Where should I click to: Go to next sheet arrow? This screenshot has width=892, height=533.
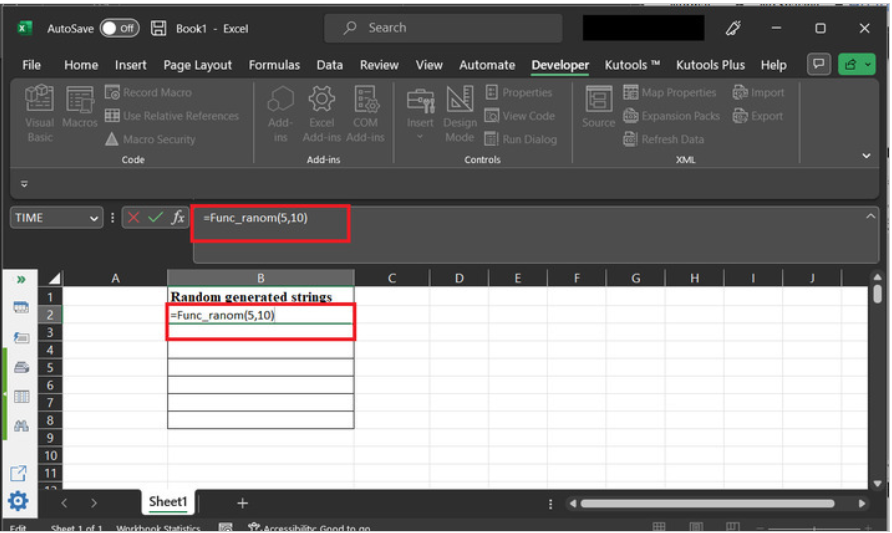point(94,503)
